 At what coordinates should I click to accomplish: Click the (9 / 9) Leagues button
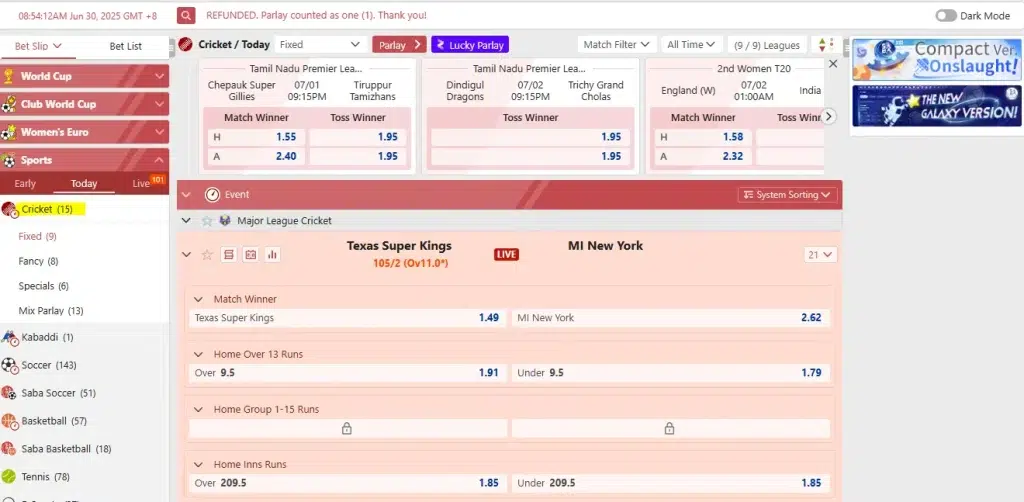[x=767, y=45]
